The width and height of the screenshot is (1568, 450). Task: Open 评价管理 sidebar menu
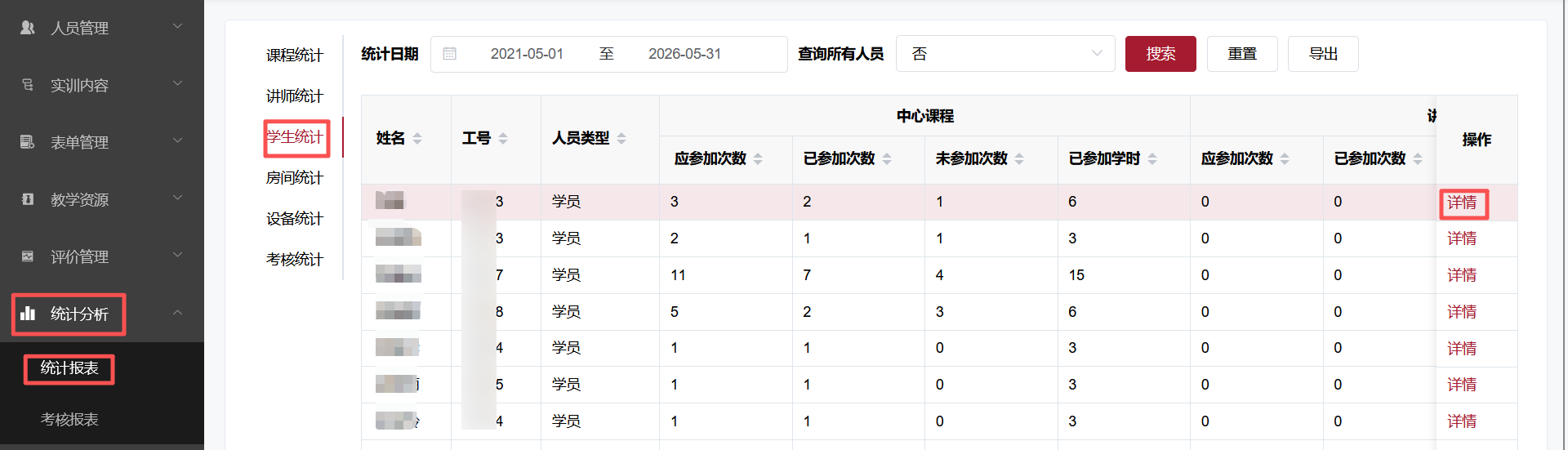click(x=102, y=256)
